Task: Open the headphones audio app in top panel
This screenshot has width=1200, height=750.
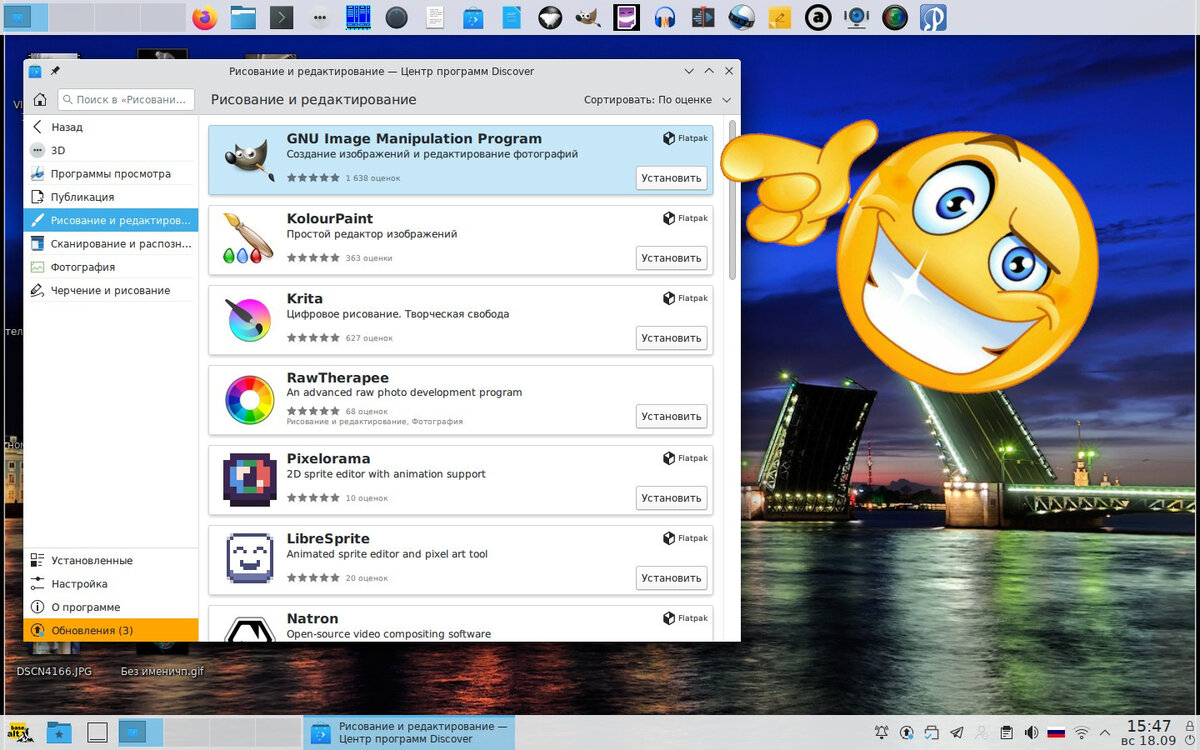Action: pos(665,17)
